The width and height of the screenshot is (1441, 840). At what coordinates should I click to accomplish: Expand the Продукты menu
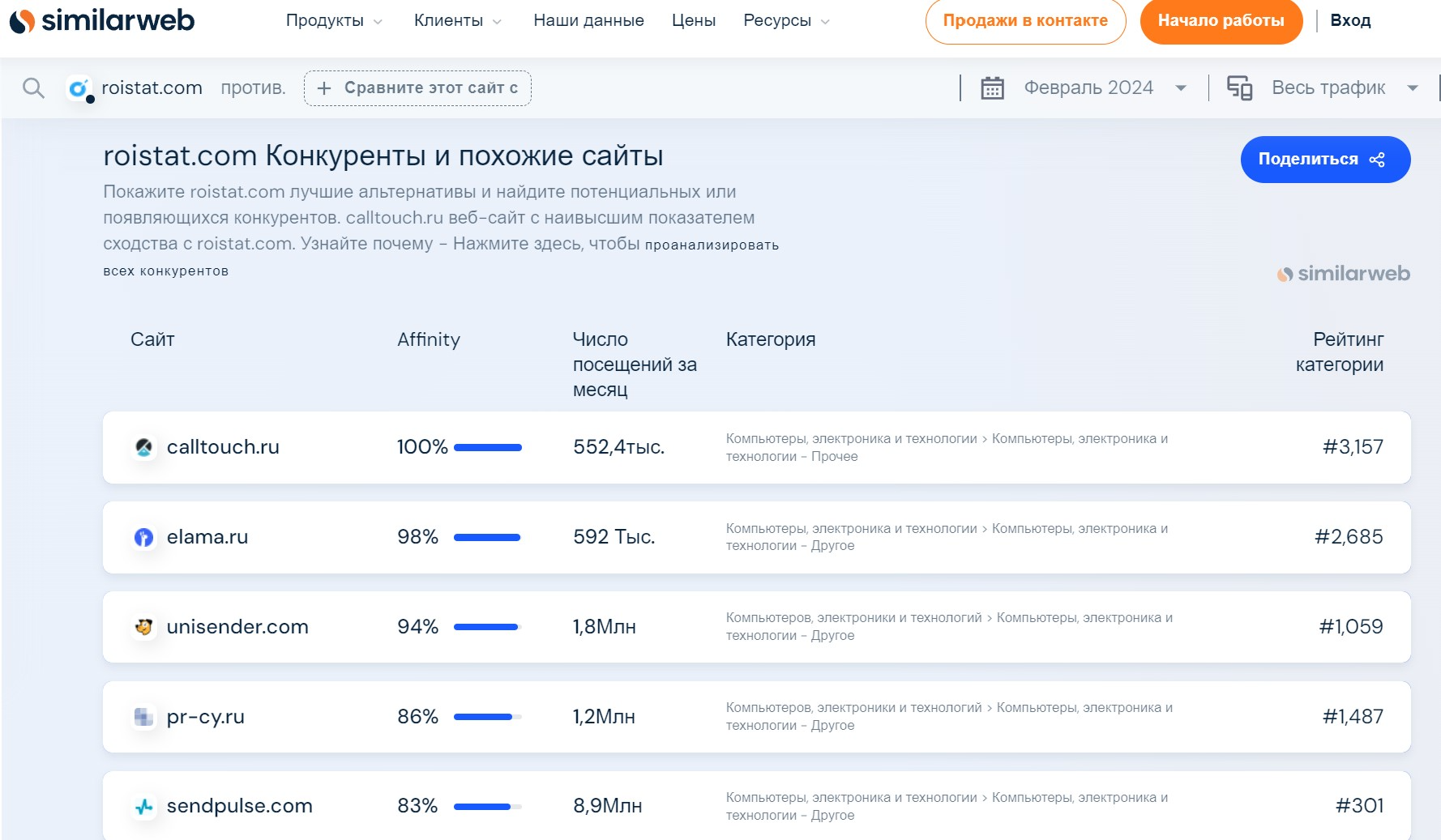pos(334,21)
